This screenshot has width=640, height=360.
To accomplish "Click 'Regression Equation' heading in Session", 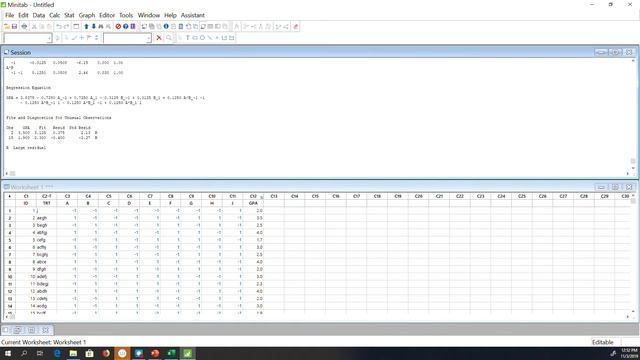I will click(29, 88).
